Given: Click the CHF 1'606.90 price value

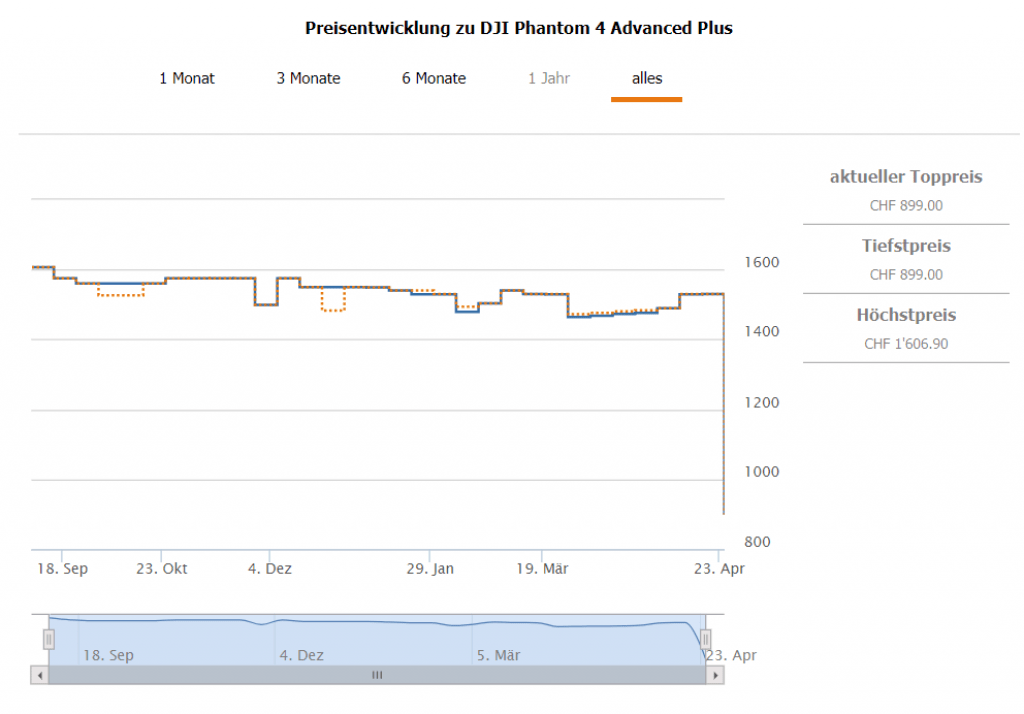Looking at the screenshot, I should (906, 343).
